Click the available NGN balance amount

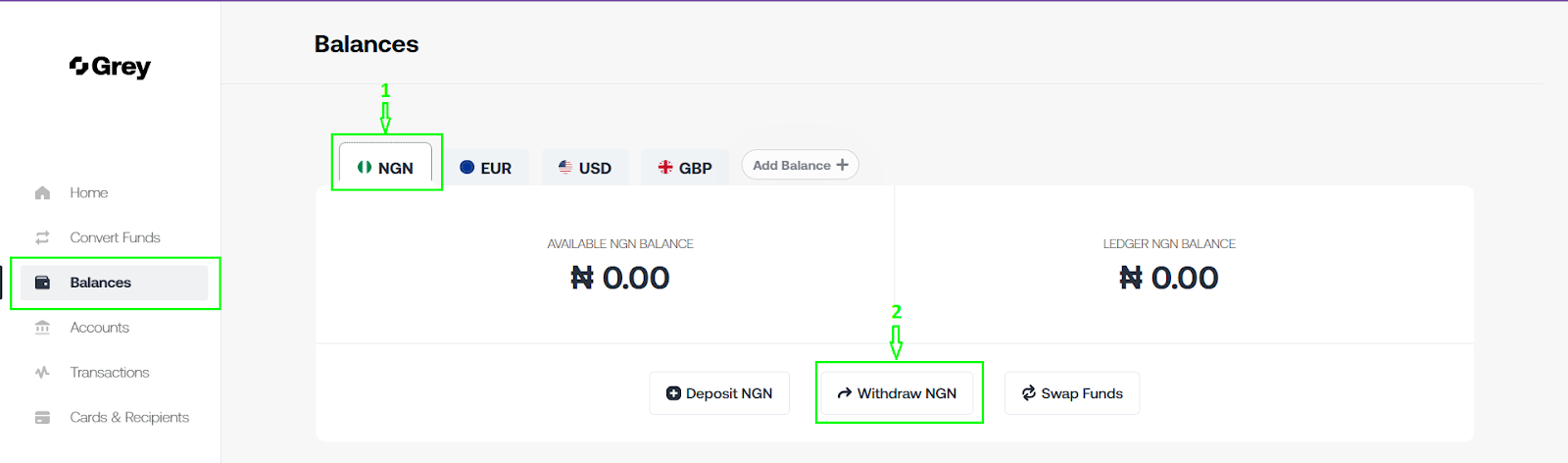[620, 279]
